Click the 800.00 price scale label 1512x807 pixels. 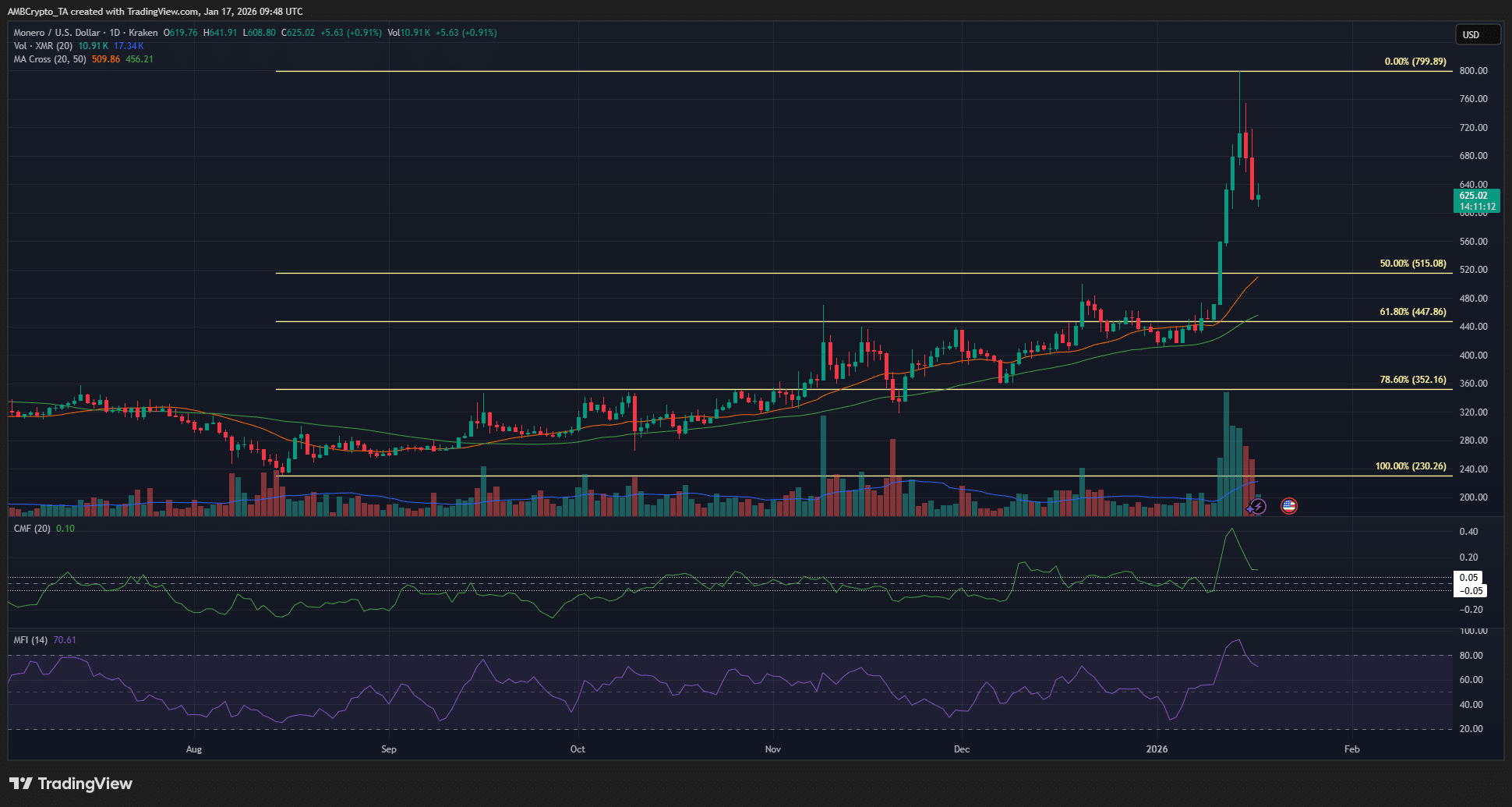click(1472, 70)
